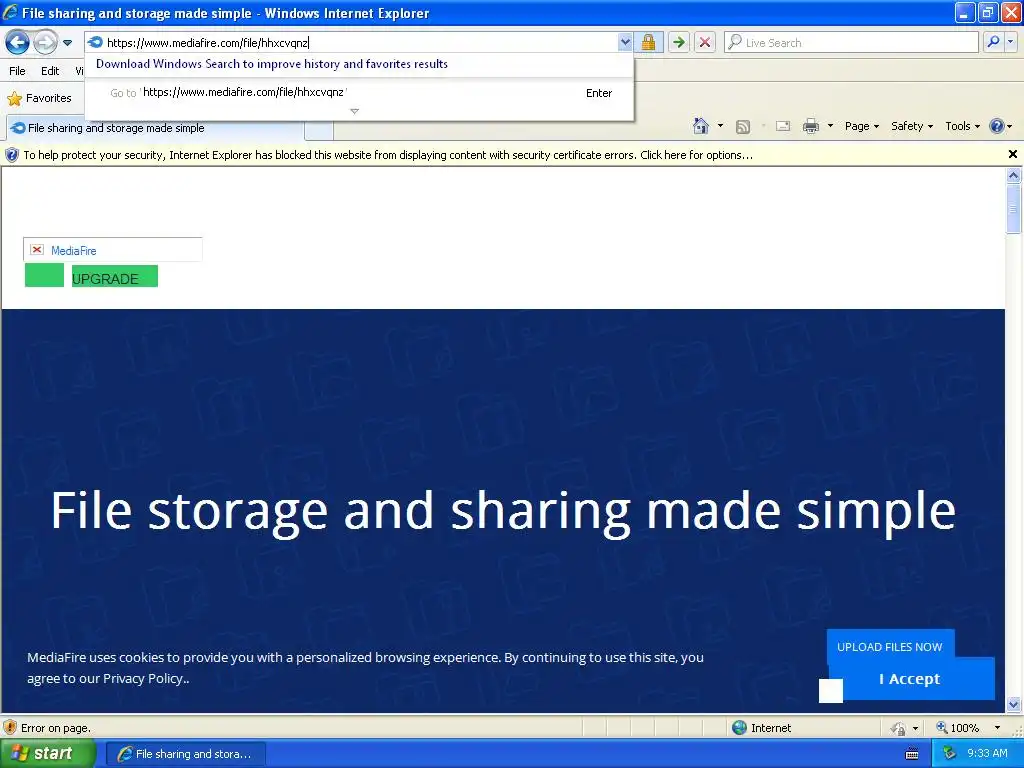
Task: Click the Home icon in command bar
Action: [x=701, y=126]
